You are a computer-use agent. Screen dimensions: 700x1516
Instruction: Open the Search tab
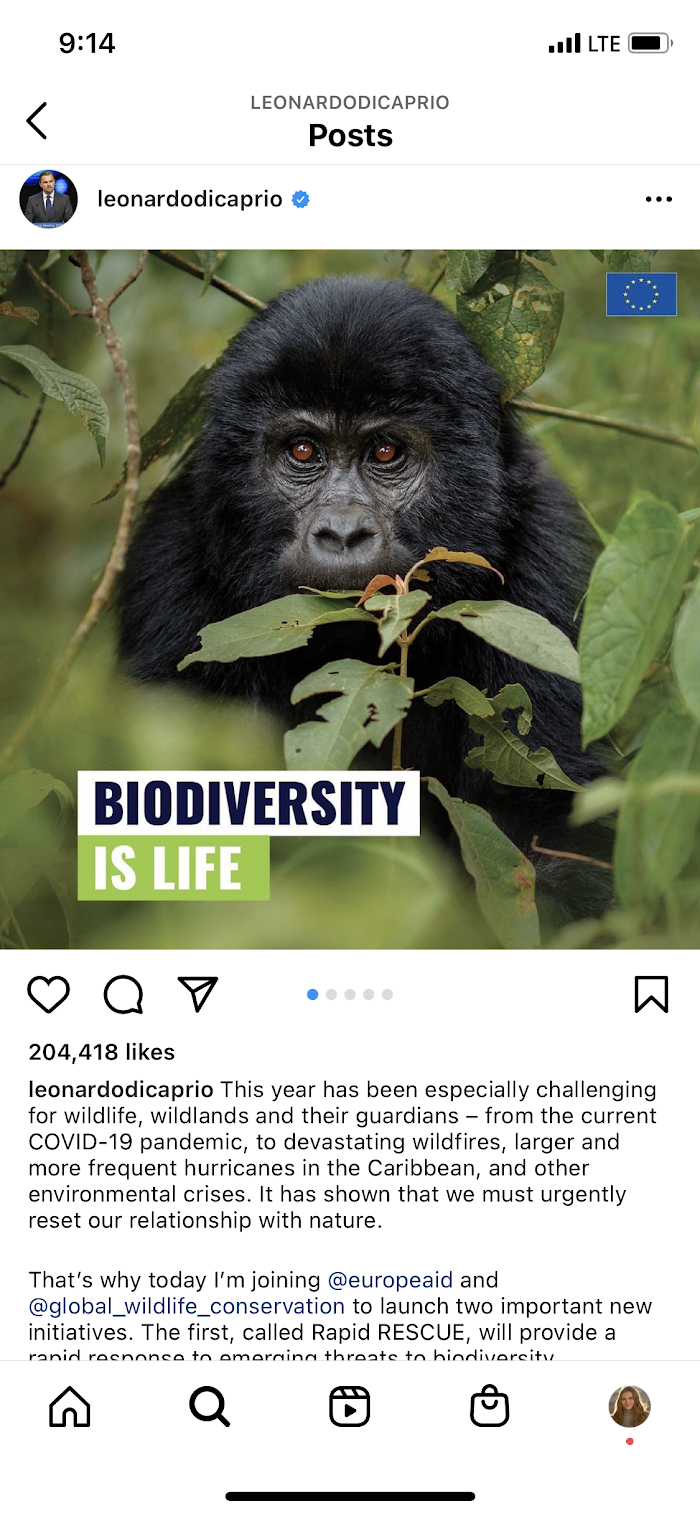(x=210, y=1407)
